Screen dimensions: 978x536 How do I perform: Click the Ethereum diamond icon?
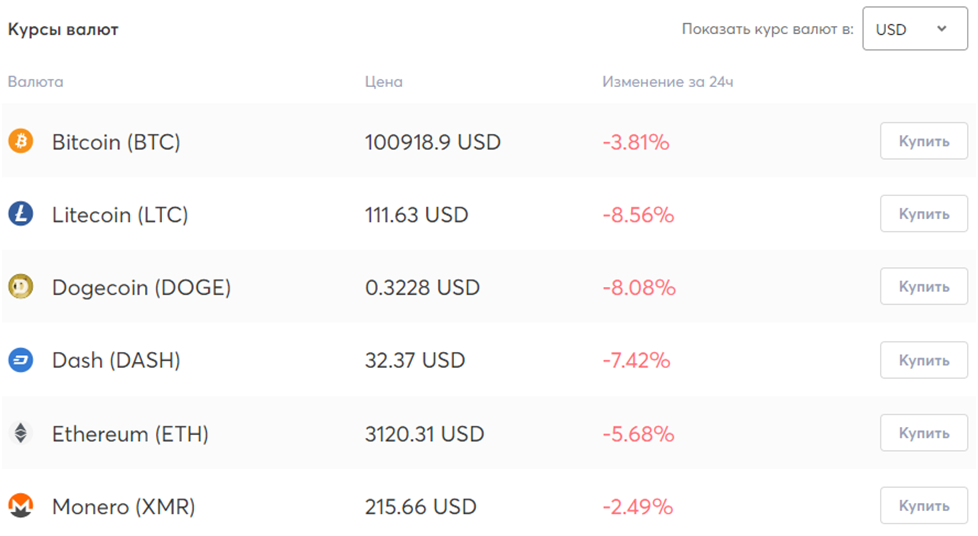click(21, 433)
